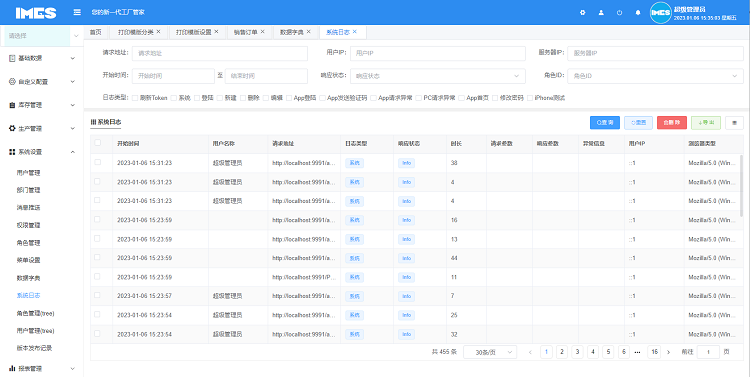Click the 基础数据 menu icon in sidebar
This screenshot has width=750, height=377.
12,58
